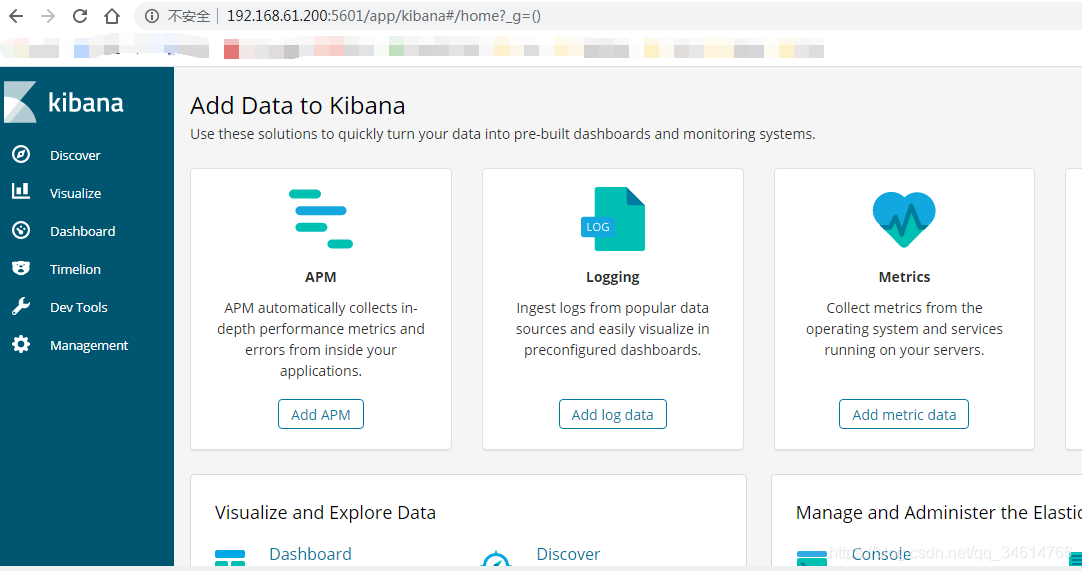Image resolution: width=1082 pixels, height=571 pixels.
Task: Click the browser forward arrow
Action: point(48,16)
